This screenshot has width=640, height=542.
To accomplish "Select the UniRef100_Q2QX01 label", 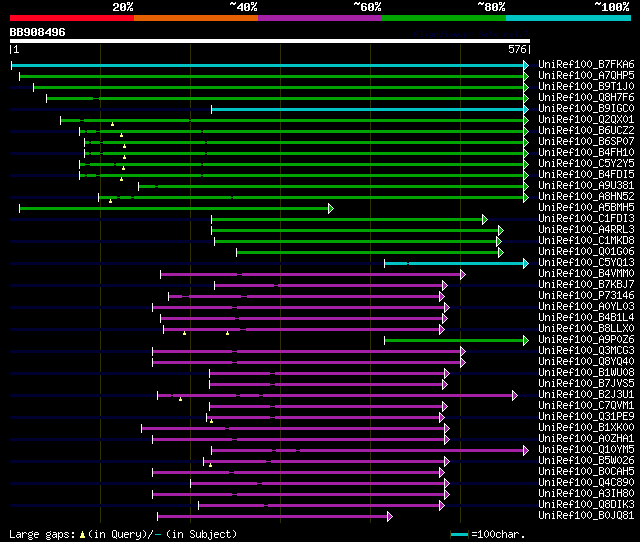I will coord(586,120).
